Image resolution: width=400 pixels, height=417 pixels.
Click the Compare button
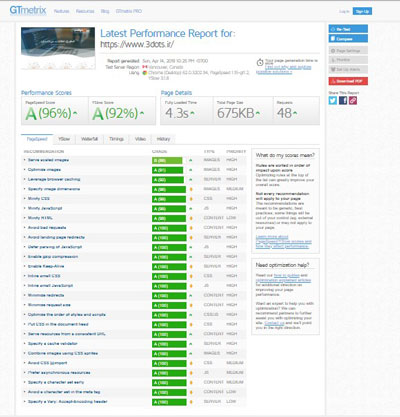click(348, 39)
